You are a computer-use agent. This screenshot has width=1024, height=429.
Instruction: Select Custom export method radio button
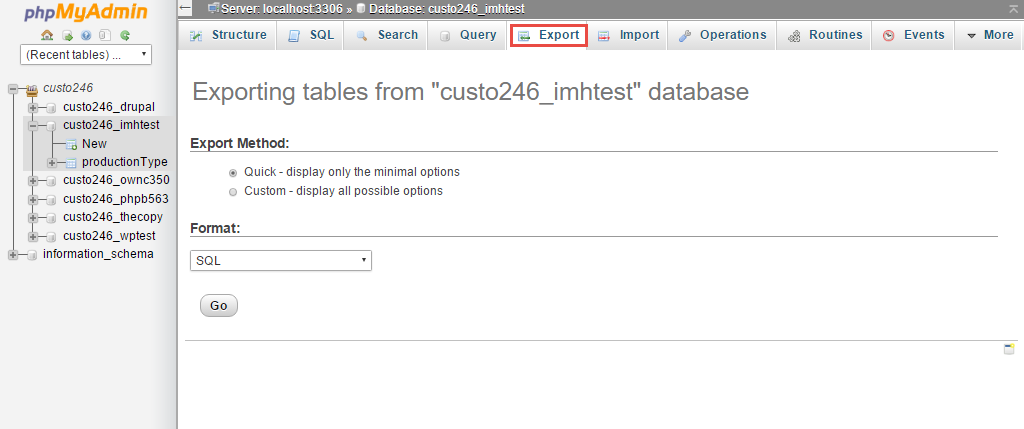coord(232,192)
